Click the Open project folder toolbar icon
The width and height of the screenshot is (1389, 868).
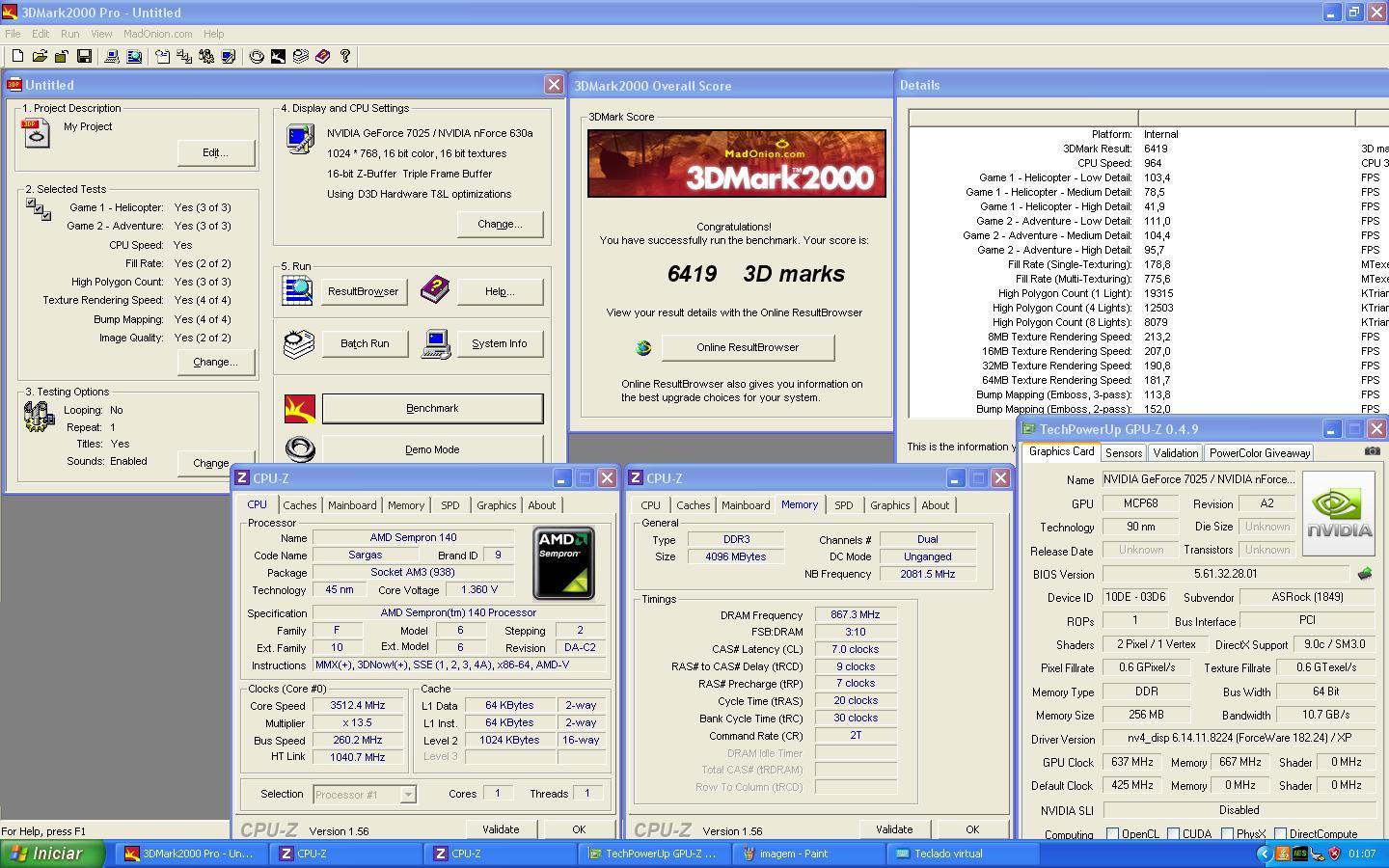tap(40, 57)
